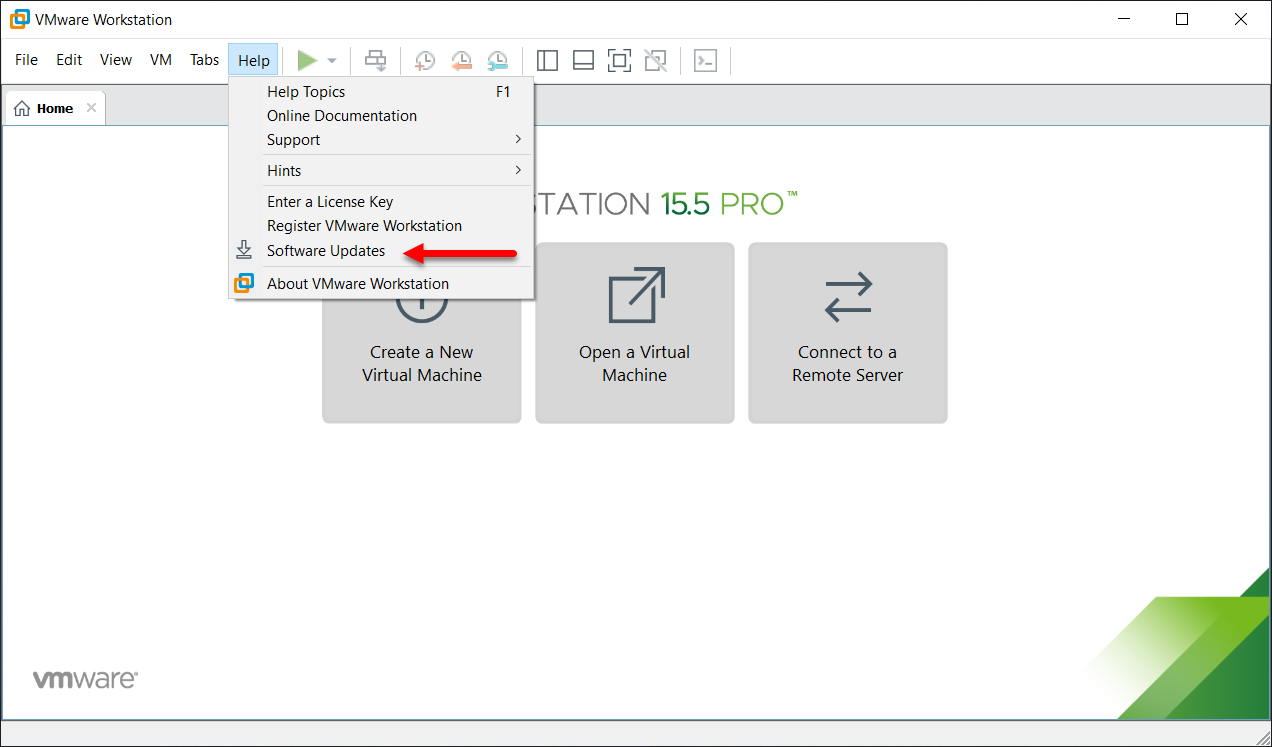Click the Connect to a Remote Server arrows icon
This screenshot has height=747, width=1272.
pos(848,299)
